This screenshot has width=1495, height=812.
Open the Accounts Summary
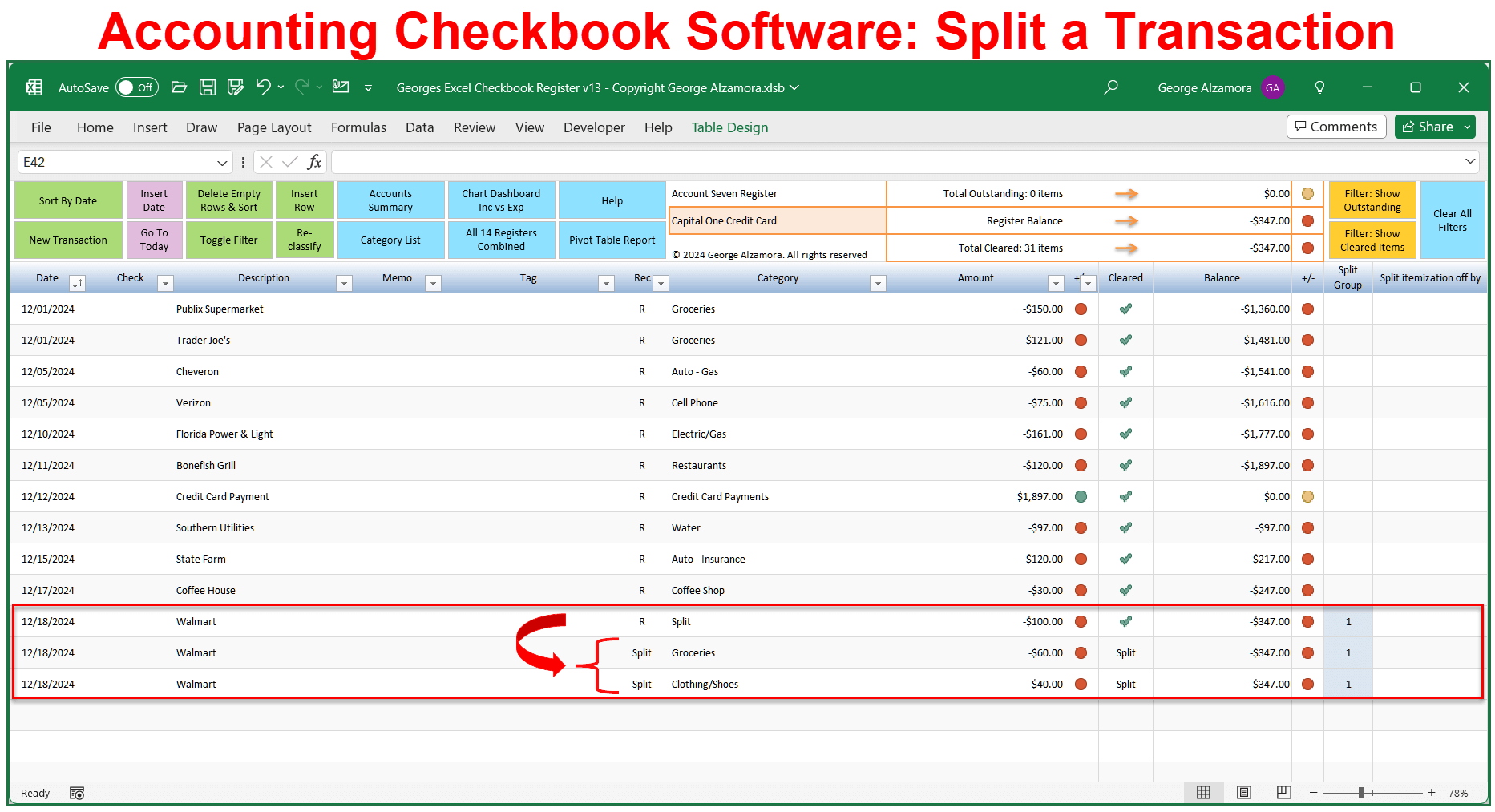[390, 200]
